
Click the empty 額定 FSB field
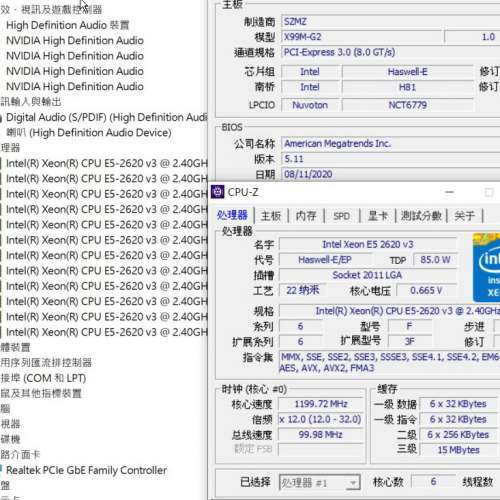pyautogui.click(x=321, y=450)
